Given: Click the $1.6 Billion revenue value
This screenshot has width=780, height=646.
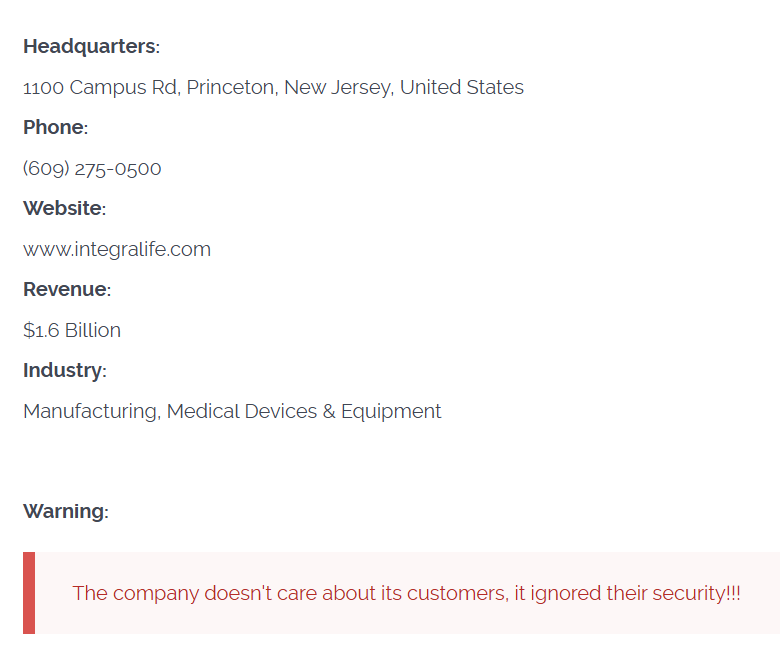Looking at the screenshot, I should tap(72, 331).
